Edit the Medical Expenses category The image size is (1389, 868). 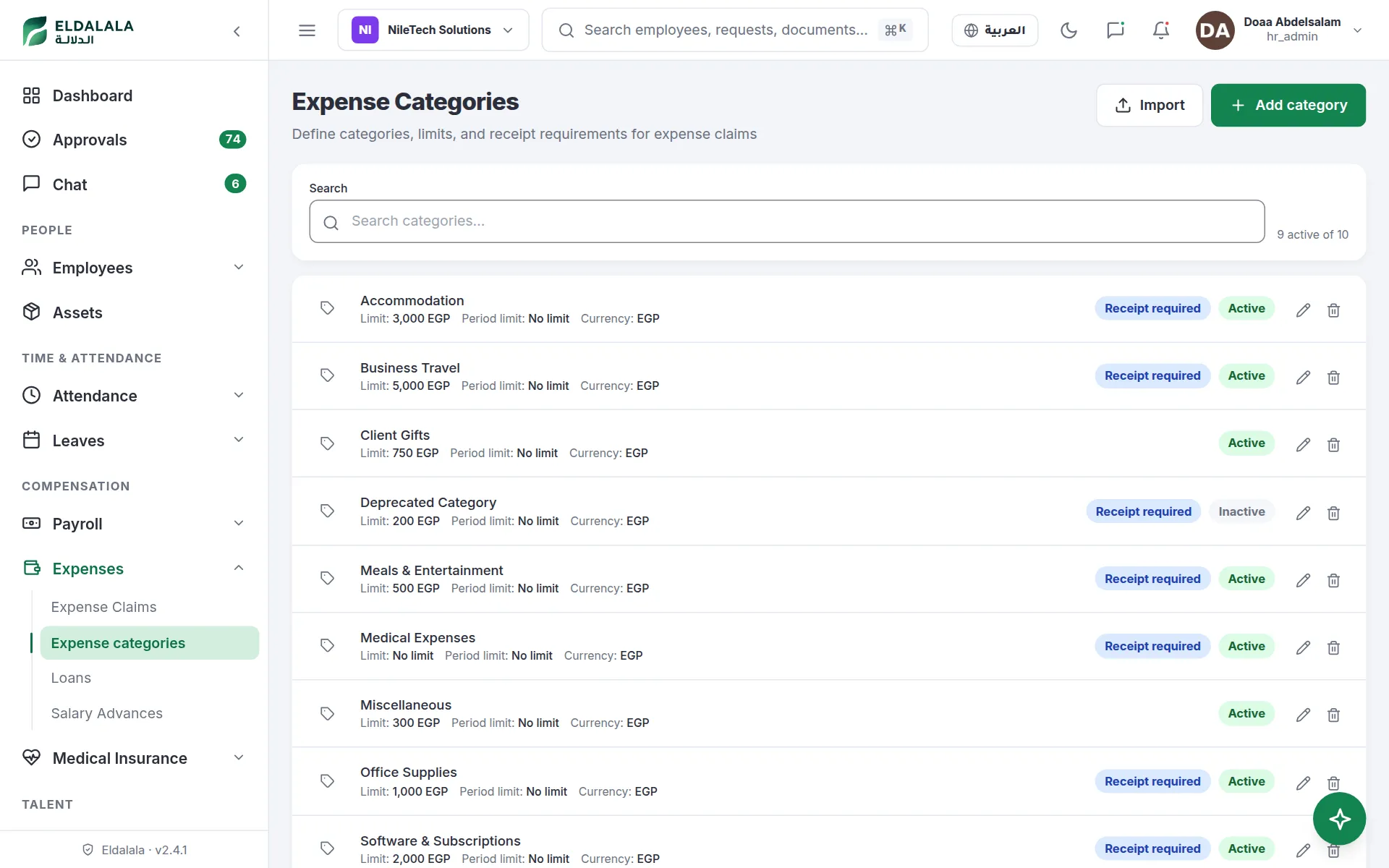tap(1303, 647)
